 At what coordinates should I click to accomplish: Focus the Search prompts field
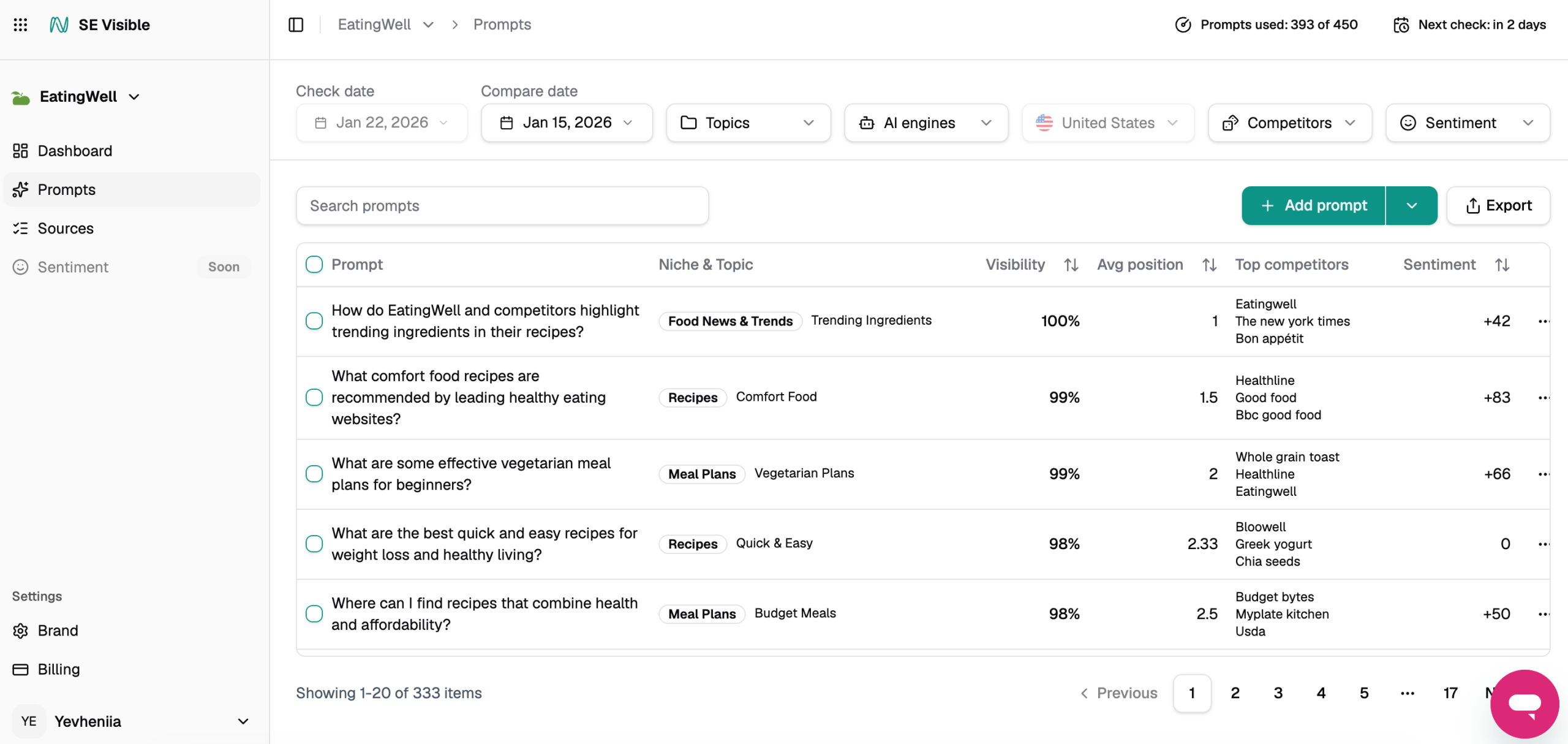pos(502,206)
